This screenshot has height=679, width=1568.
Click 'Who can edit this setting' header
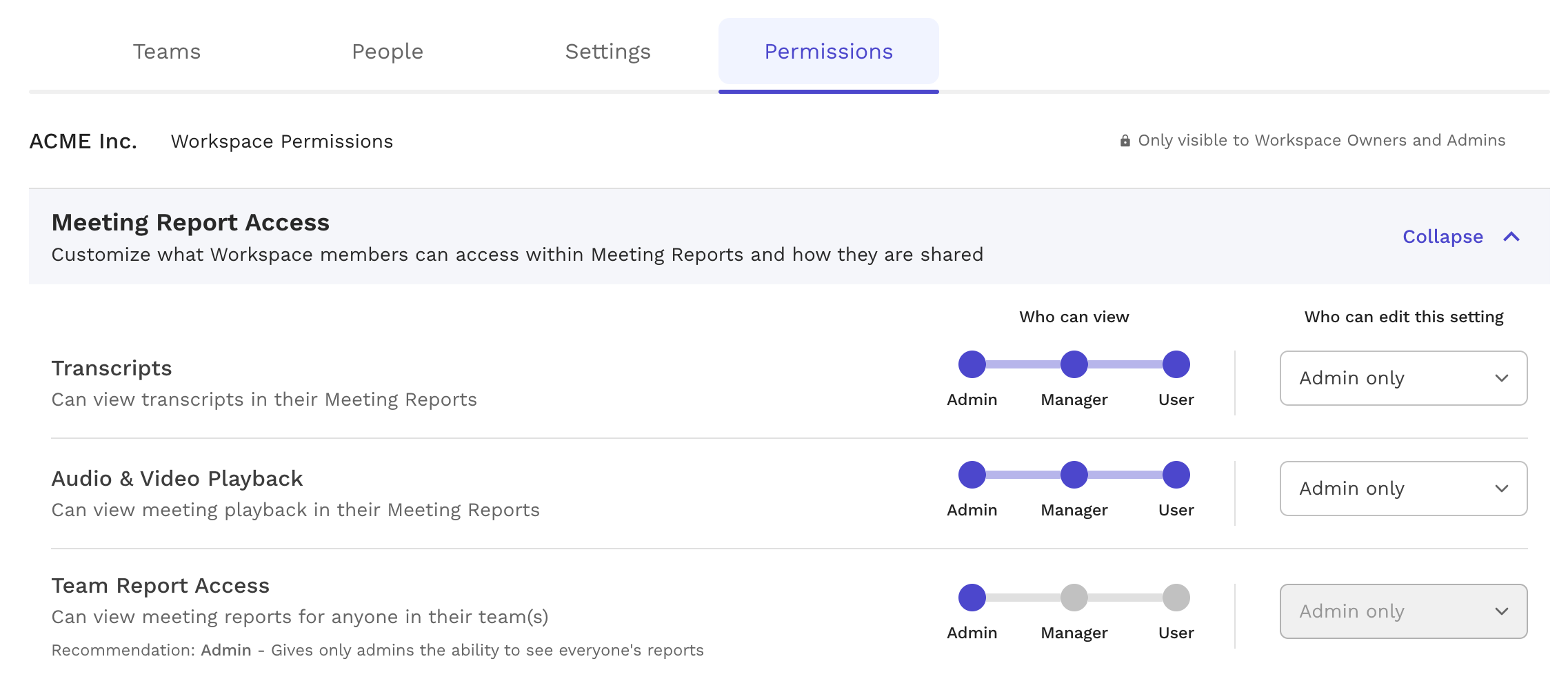point(1404,317)
